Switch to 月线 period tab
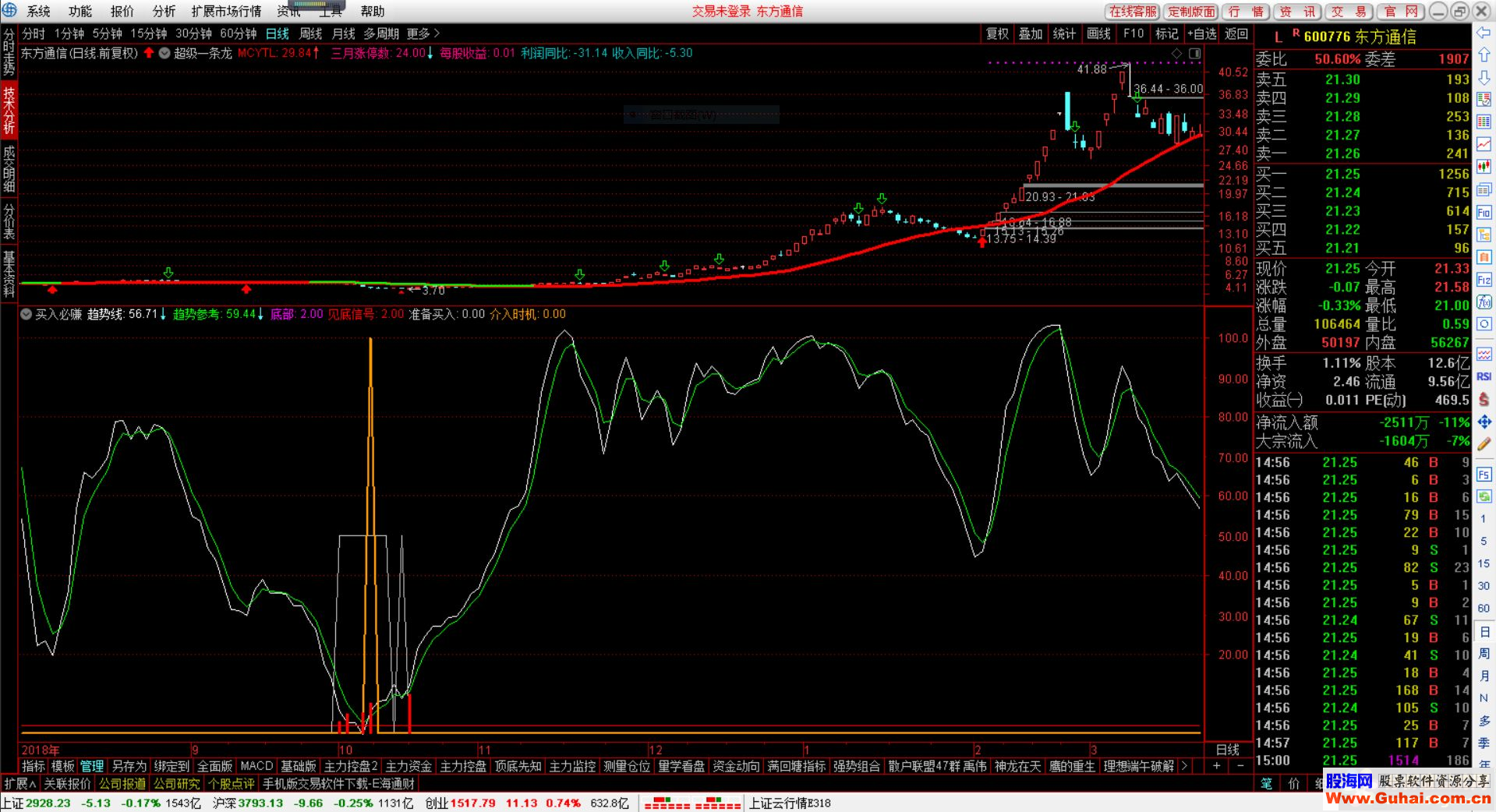Screen dimensions: 1496x812 coord(343,34)
